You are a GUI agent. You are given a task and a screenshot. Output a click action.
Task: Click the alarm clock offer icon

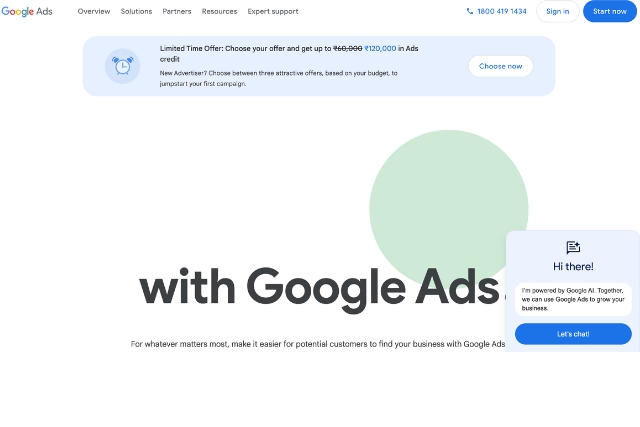click(x=122, y=66)
